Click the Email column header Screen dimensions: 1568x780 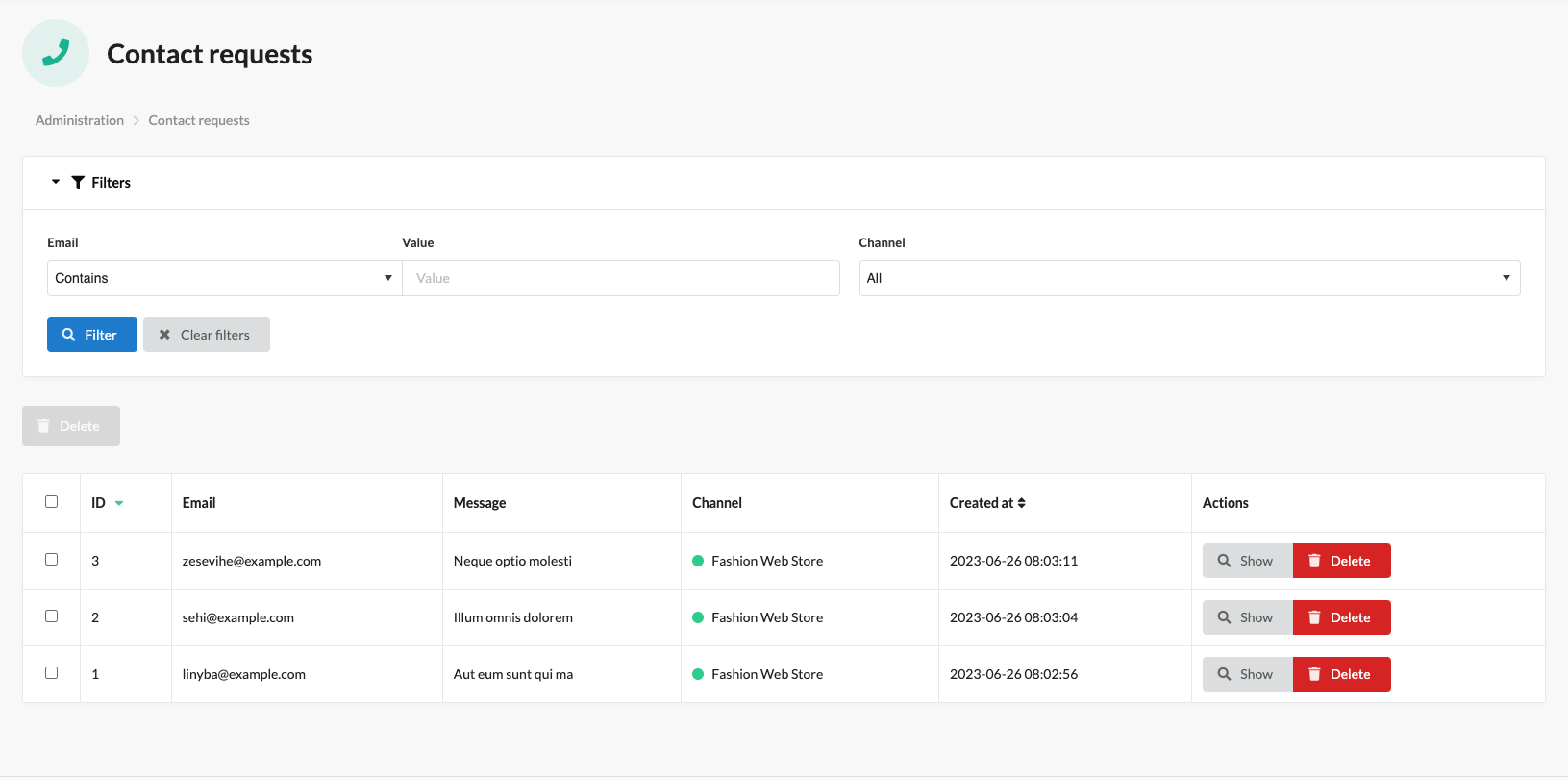point(199,503)
